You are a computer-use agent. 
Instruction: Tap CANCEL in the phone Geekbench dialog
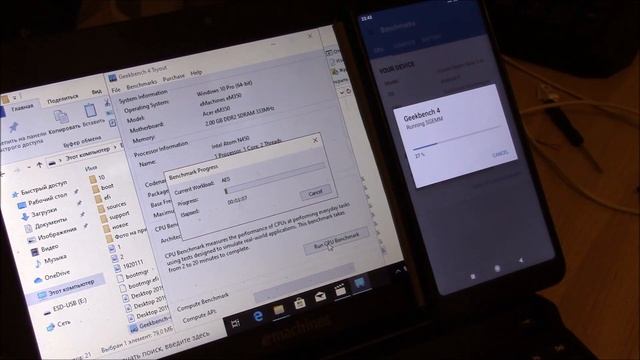(500, 153)
